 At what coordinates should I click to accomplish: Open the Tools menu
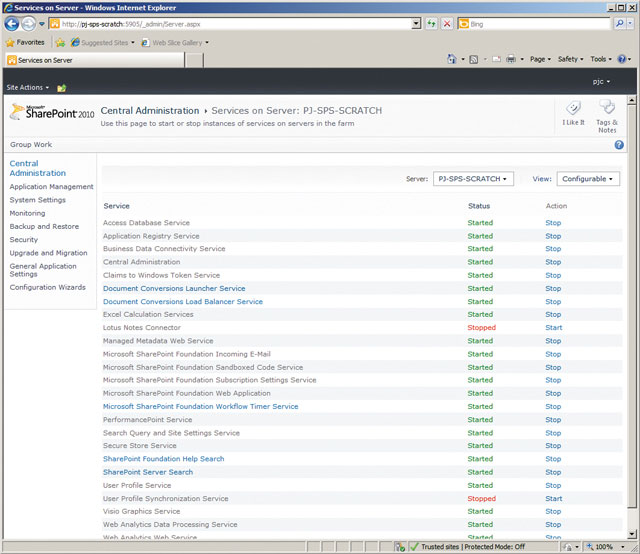click(601, 59)
